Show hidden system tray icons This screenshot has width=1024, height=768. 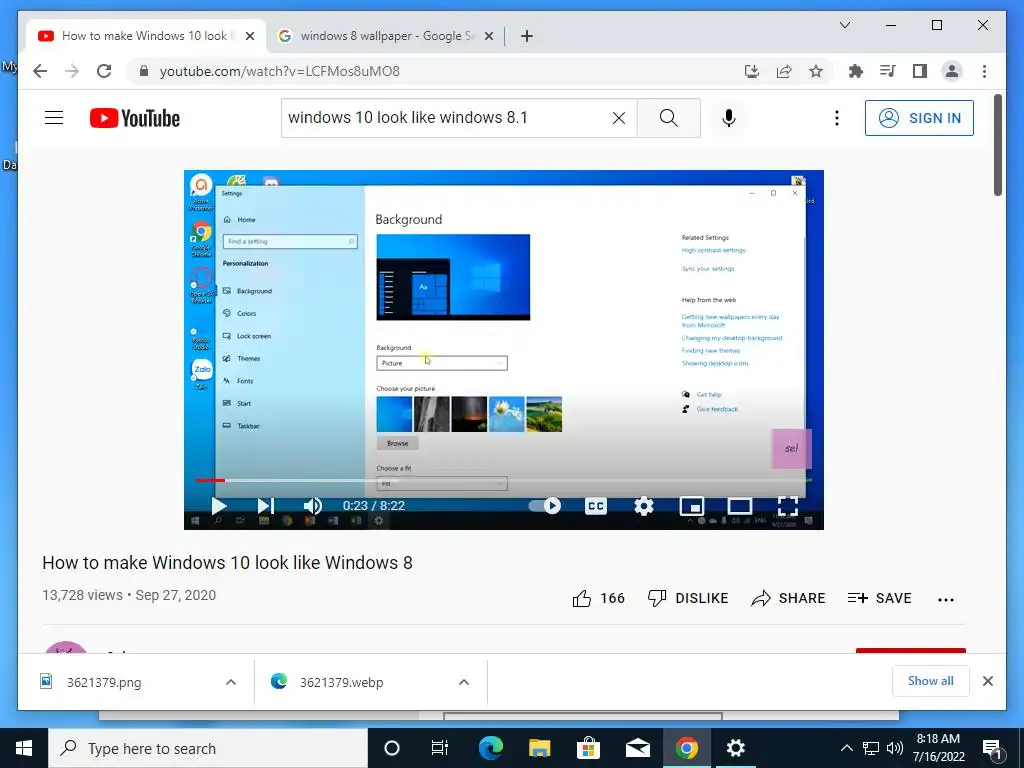[846, 748]
